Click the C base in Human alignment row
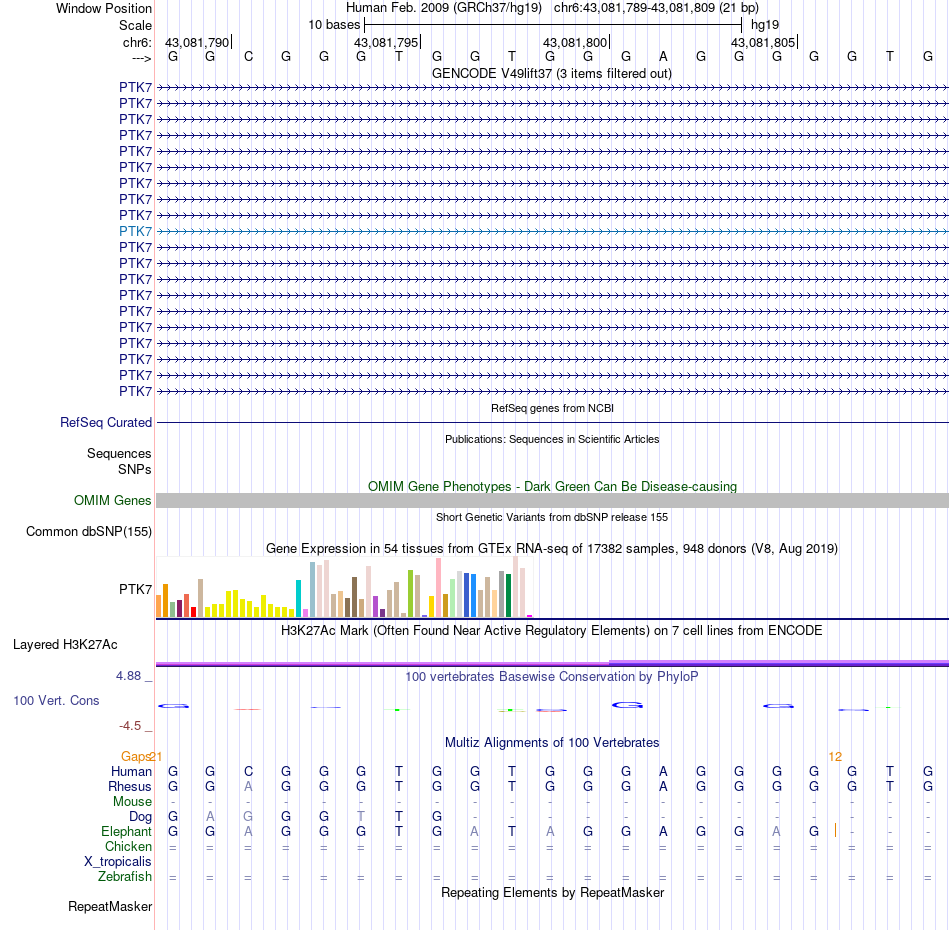 click(x=248, y=771)
